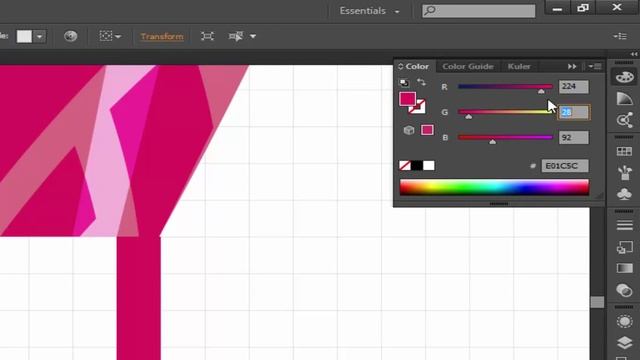Open the select similar objects dropdown arrow
This screenshot has height=360, width=640.
[253, 36]
